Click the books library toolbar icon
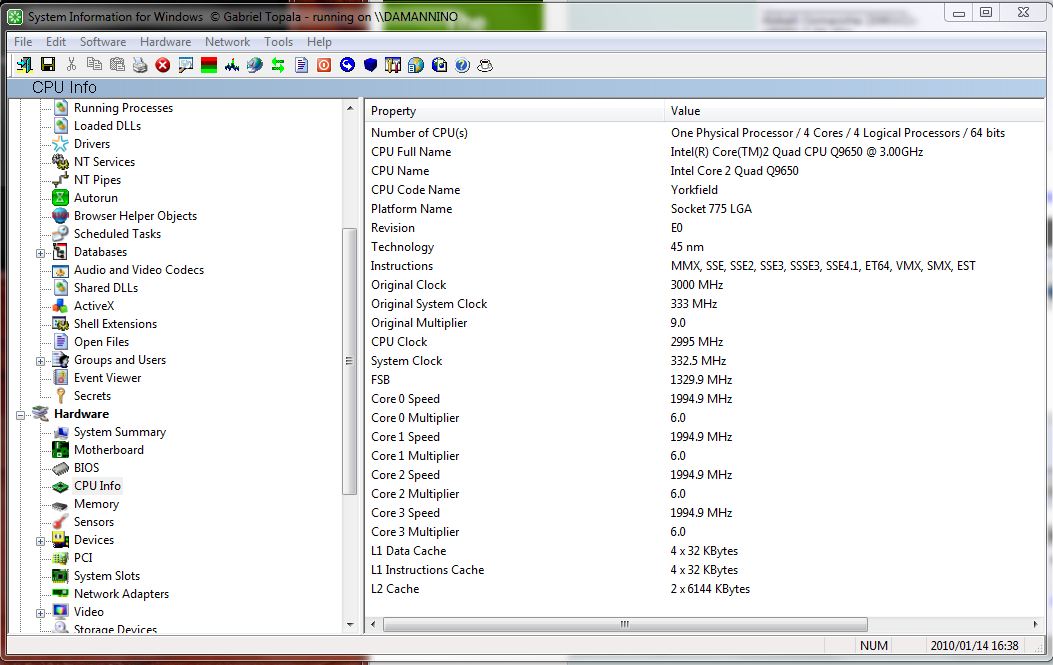 (393, 65)
